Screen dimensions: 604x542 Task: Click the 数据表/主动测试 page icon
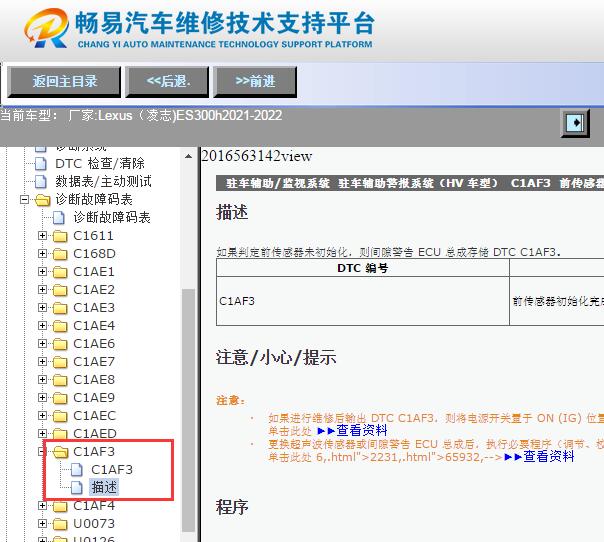pos(41,181)
